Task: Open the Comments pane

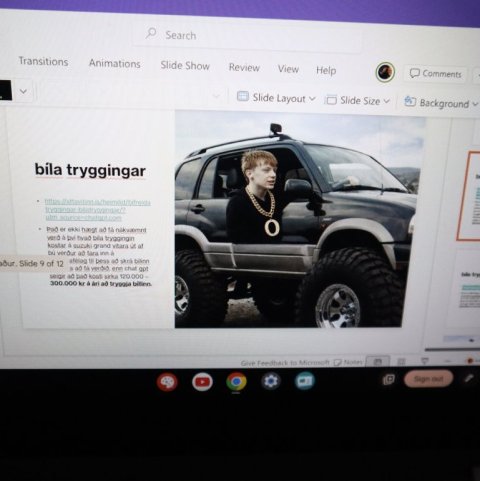Action: point(436,74)
